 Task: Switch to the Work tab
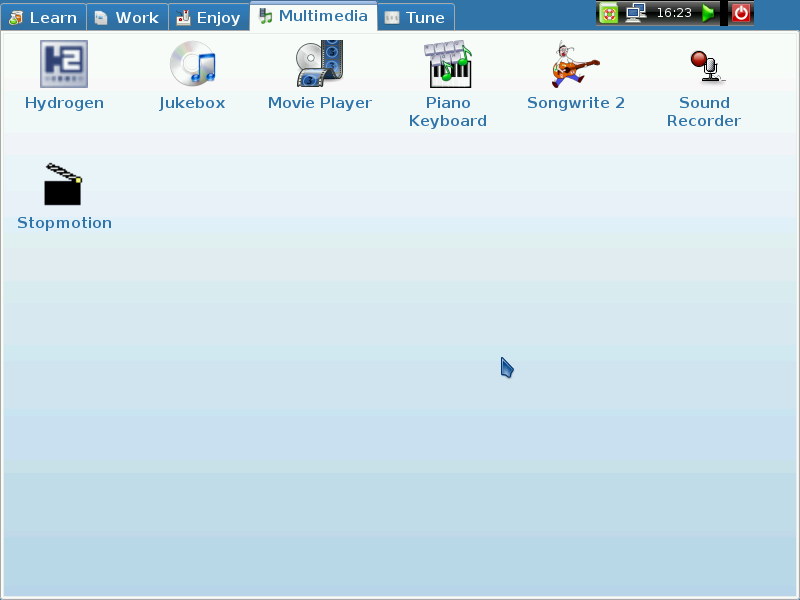(128, 17)
